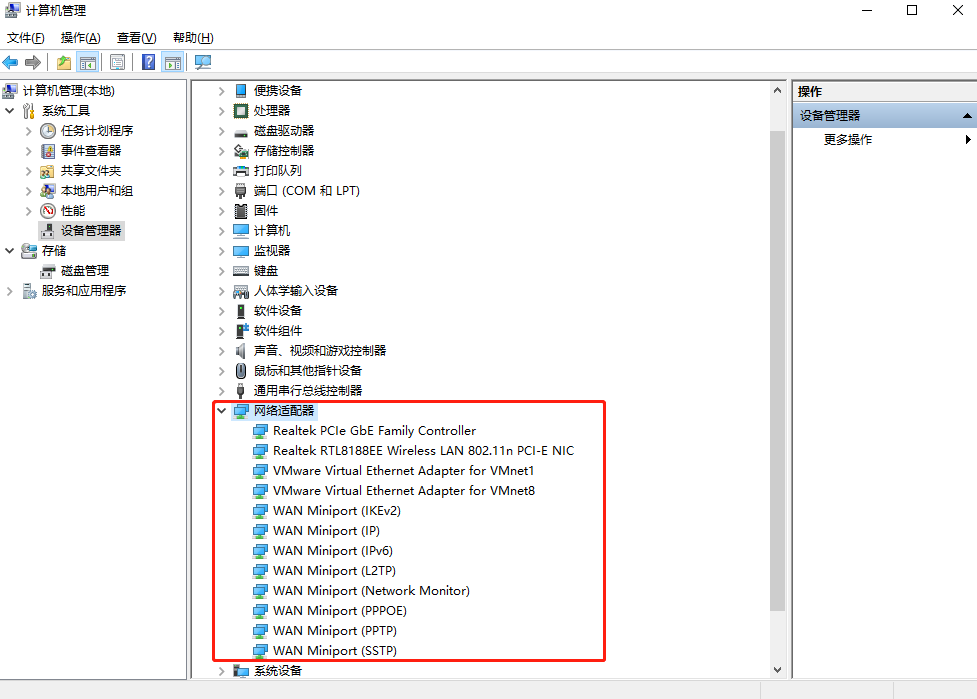Select Realtek PCIe GbE Family Controller adapter
This screenshot has width=977, height=699.
coord(374,431)
